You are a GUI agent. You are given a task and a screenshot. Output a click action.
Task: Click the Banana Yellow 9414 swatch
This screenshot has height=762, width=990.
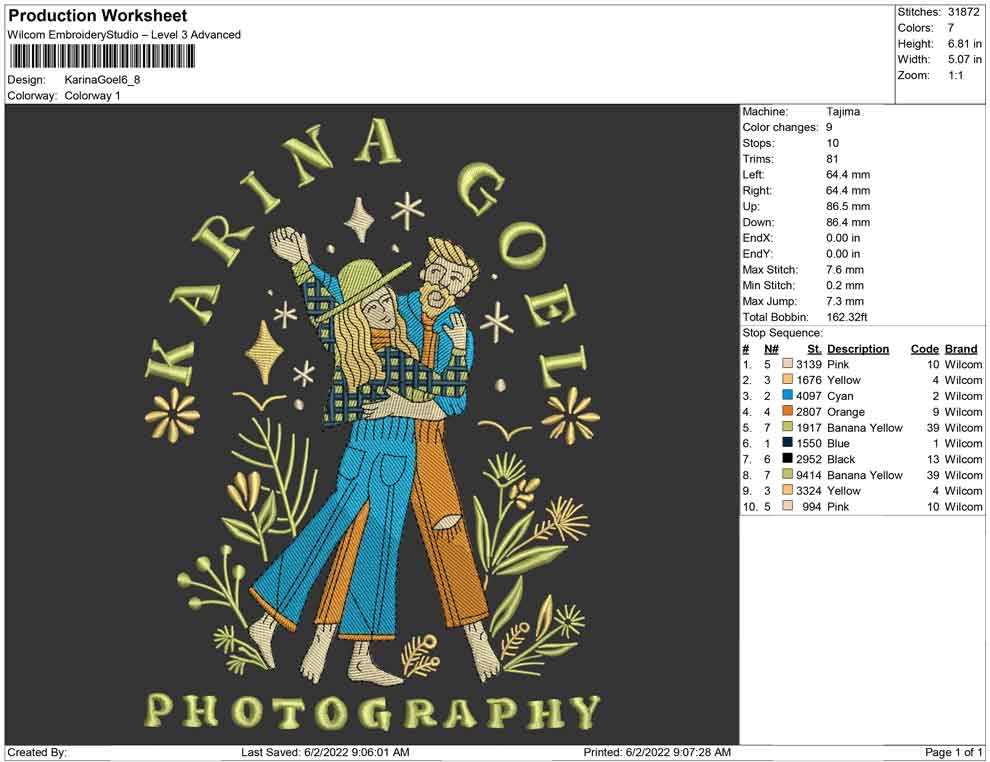pyautogui.click(x=788, y=475)
